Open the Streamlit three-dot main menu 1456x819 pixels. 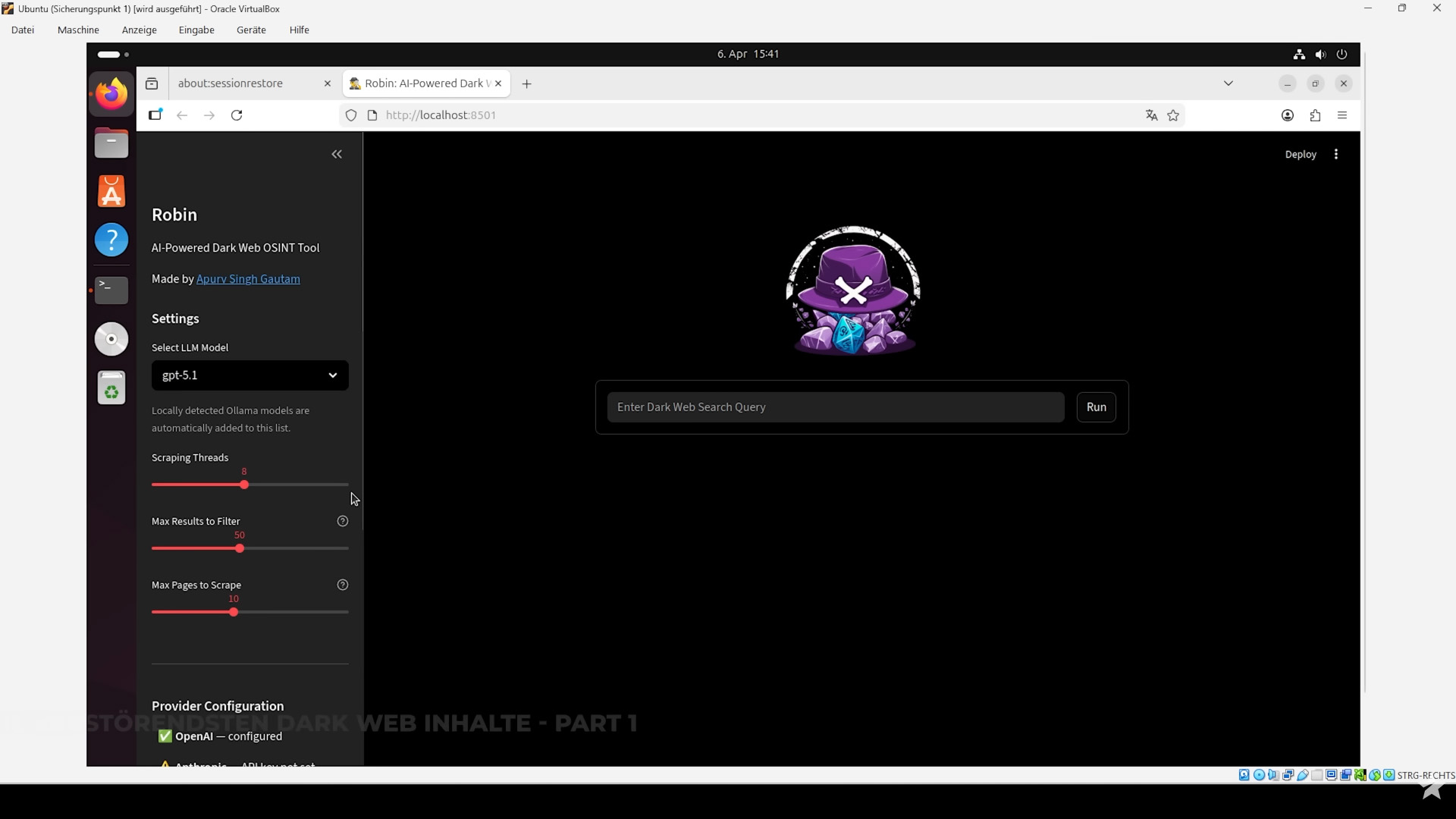1336,155
